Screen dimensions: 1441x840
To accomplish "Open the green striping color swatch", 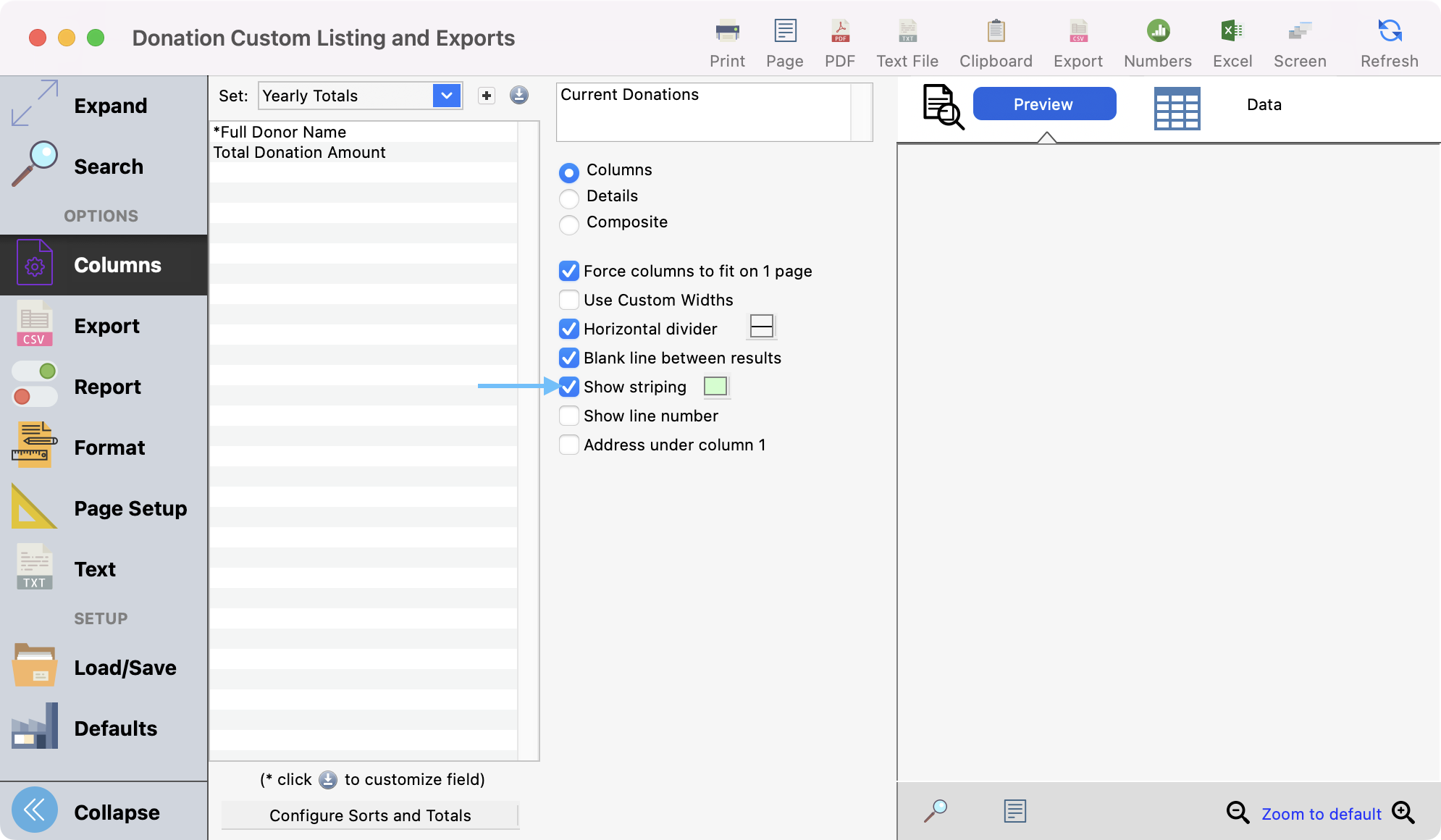I will (x=715, y=386).
